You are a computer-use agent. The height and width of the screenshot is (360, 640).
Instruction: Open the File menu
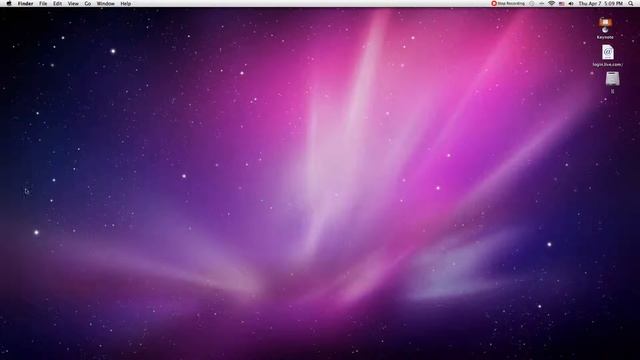tap(43, 4)
